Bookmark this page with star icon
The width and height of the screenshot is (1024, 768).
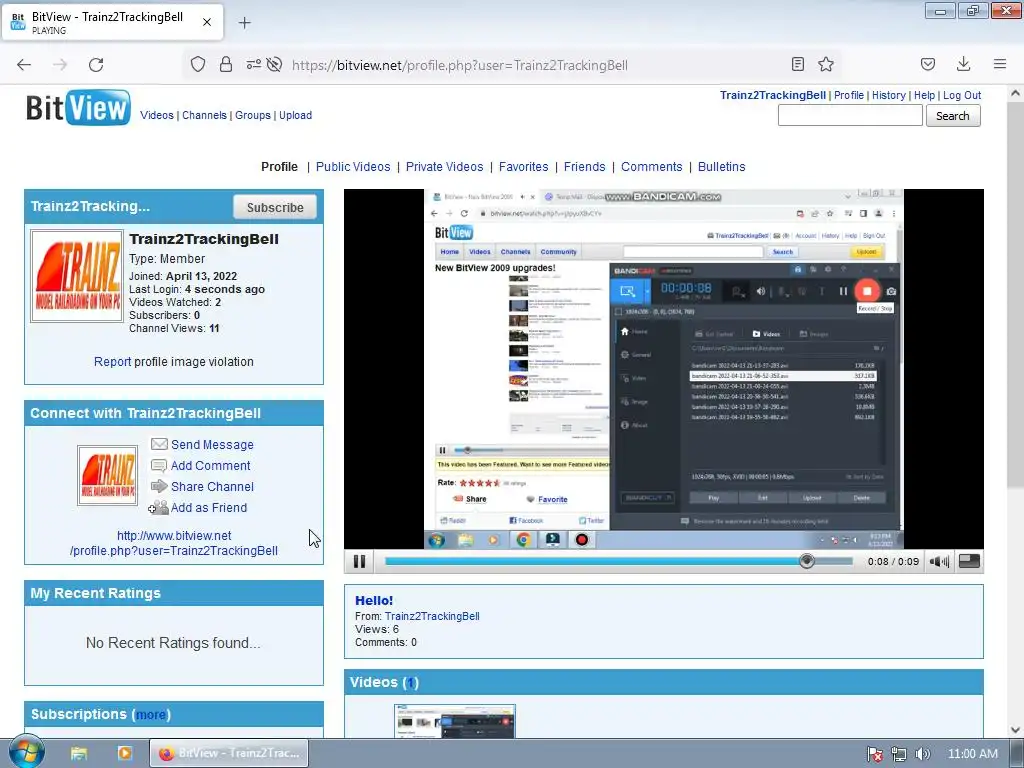[826, 64]
